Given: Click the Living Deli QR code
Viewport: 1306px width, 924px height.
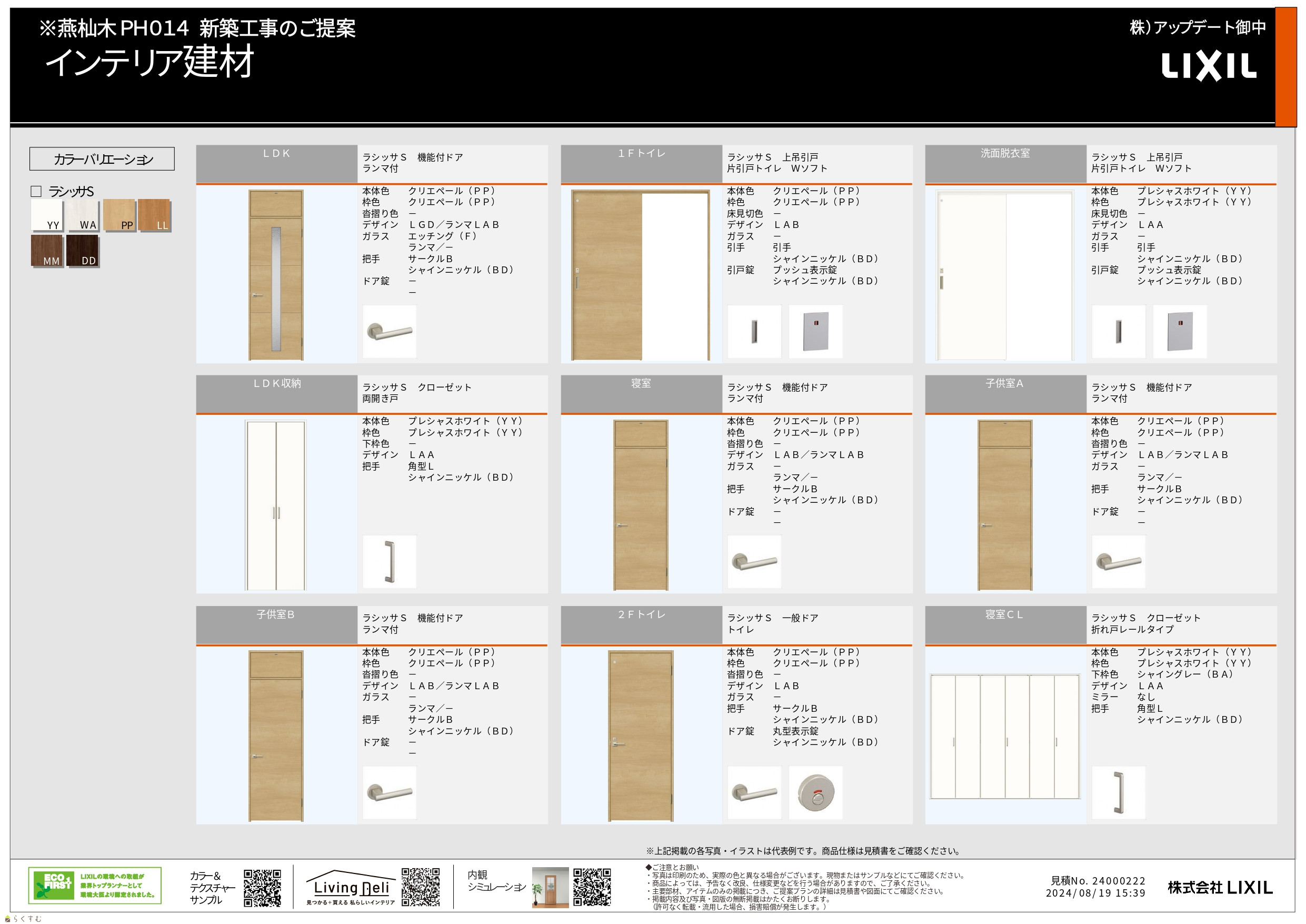Looking at the screenshot, I should [421, 887].
